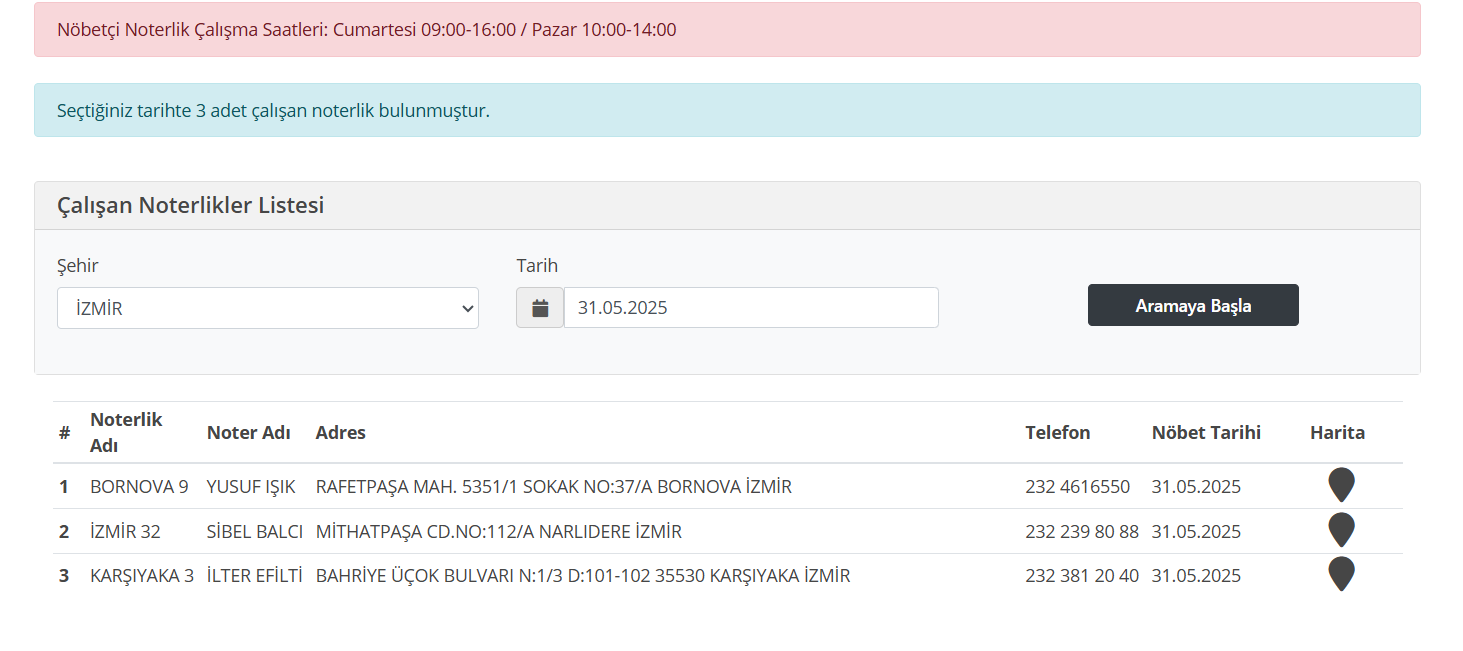Click notary name SİBEL BALCI
This screenshot has width=1463, height=651.
(255, 532)
